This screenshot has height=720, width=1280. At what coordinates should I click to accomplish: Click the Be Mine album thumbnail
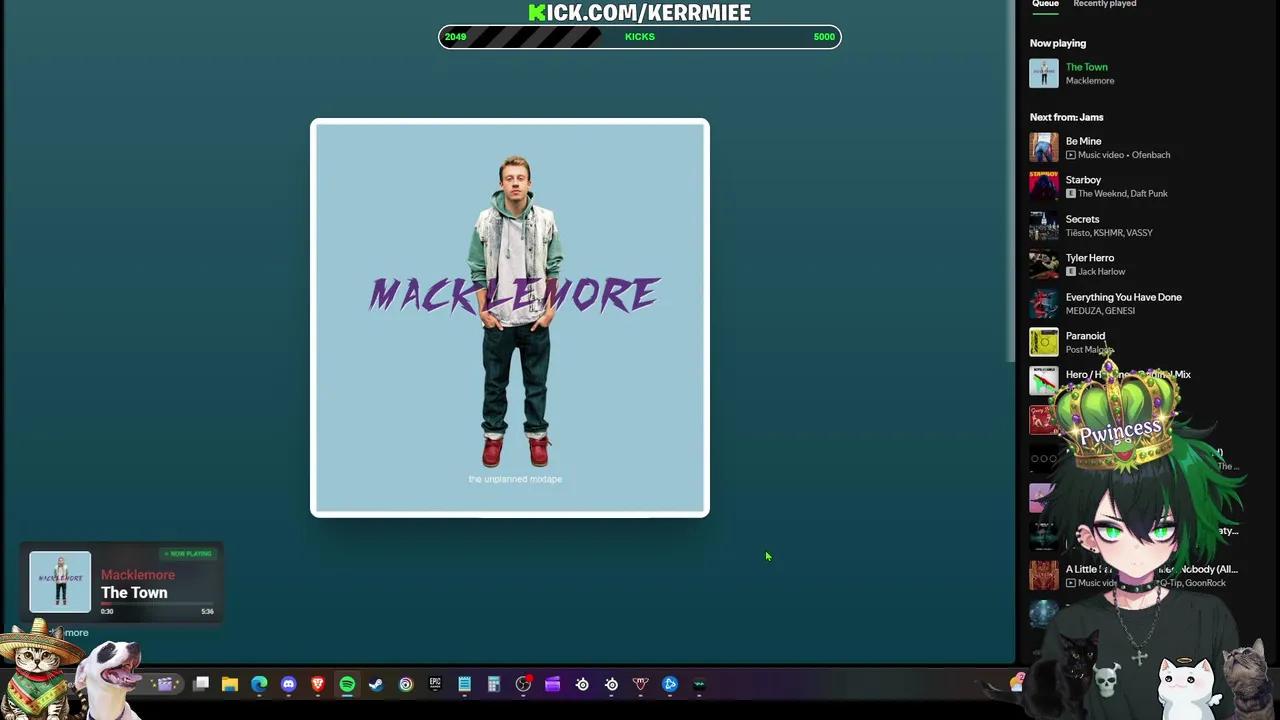pyautogui.click(x=1044, y=147)
